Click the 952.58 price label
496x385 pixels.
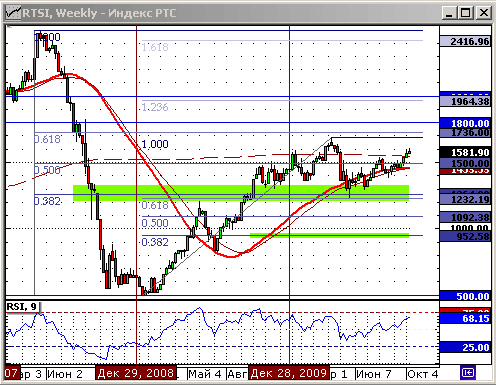(x=465, y=237)
